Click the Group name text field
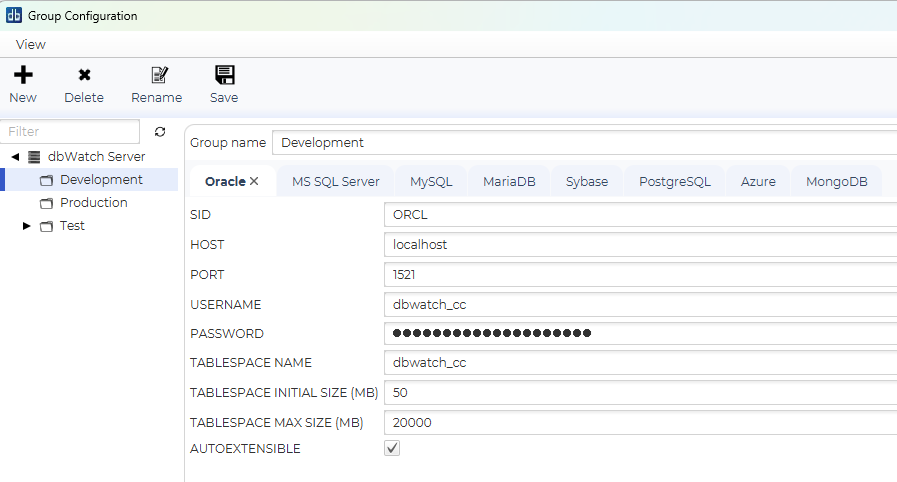 [585, 143]
